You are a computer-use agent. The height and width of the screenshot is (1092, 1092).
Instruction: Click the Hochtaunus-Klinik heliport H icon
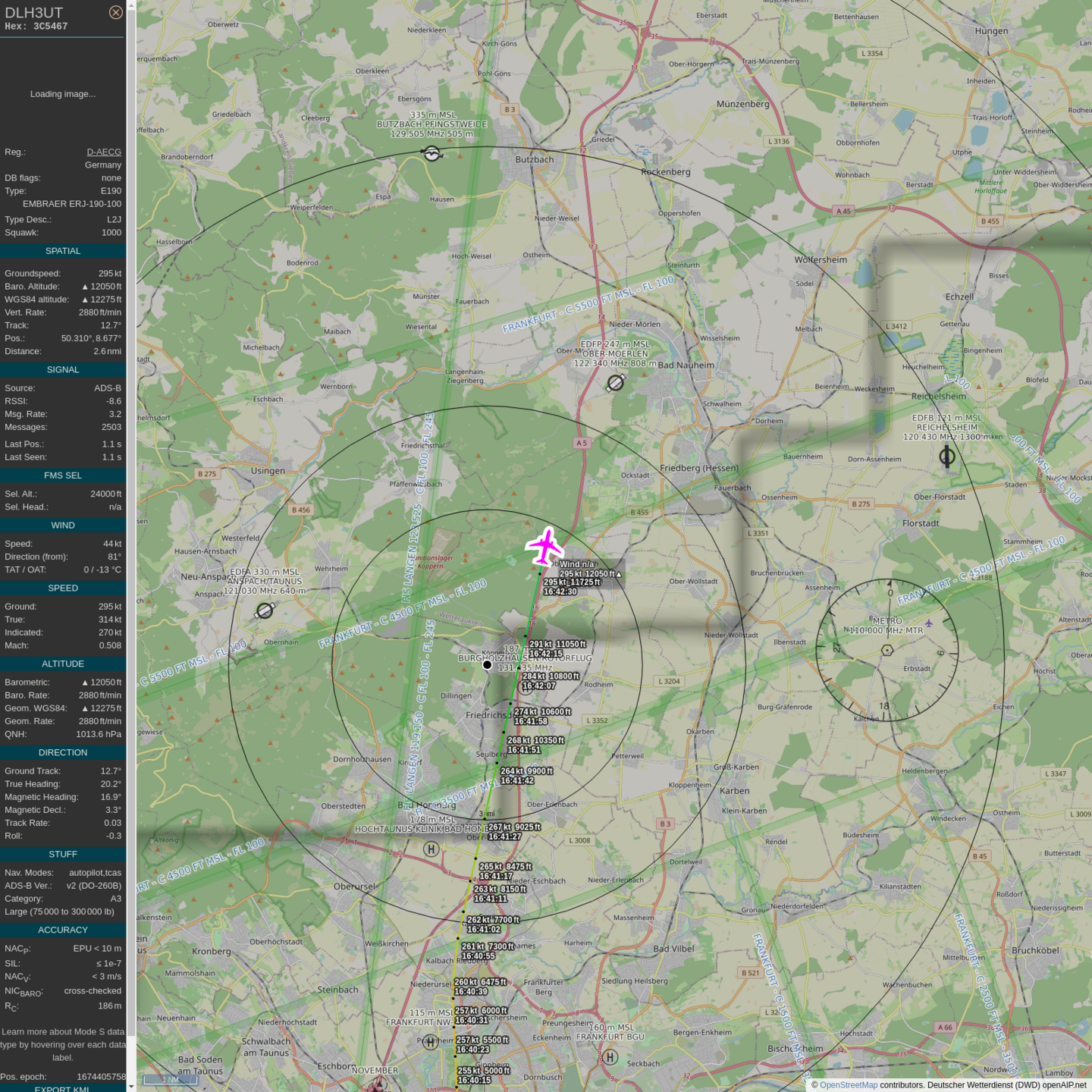431,849
